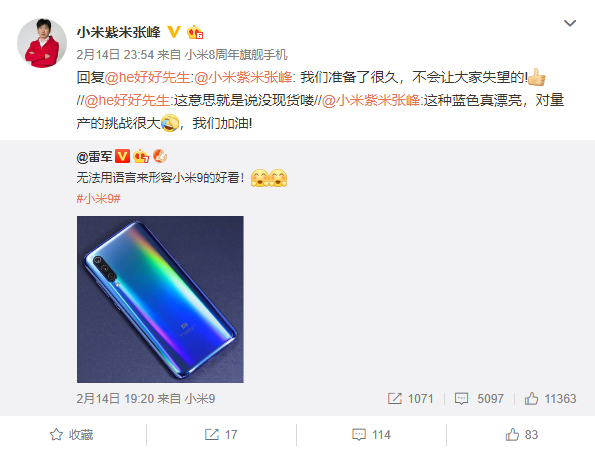
Task: Open first @he好好先生 mention in reply
Action: coord(147,77)
